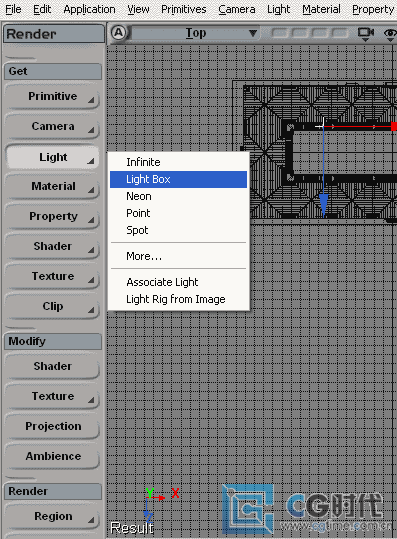Viewport: 397px width, 539px height.
Task: Choose Point light type
Action: pos(178,213)
